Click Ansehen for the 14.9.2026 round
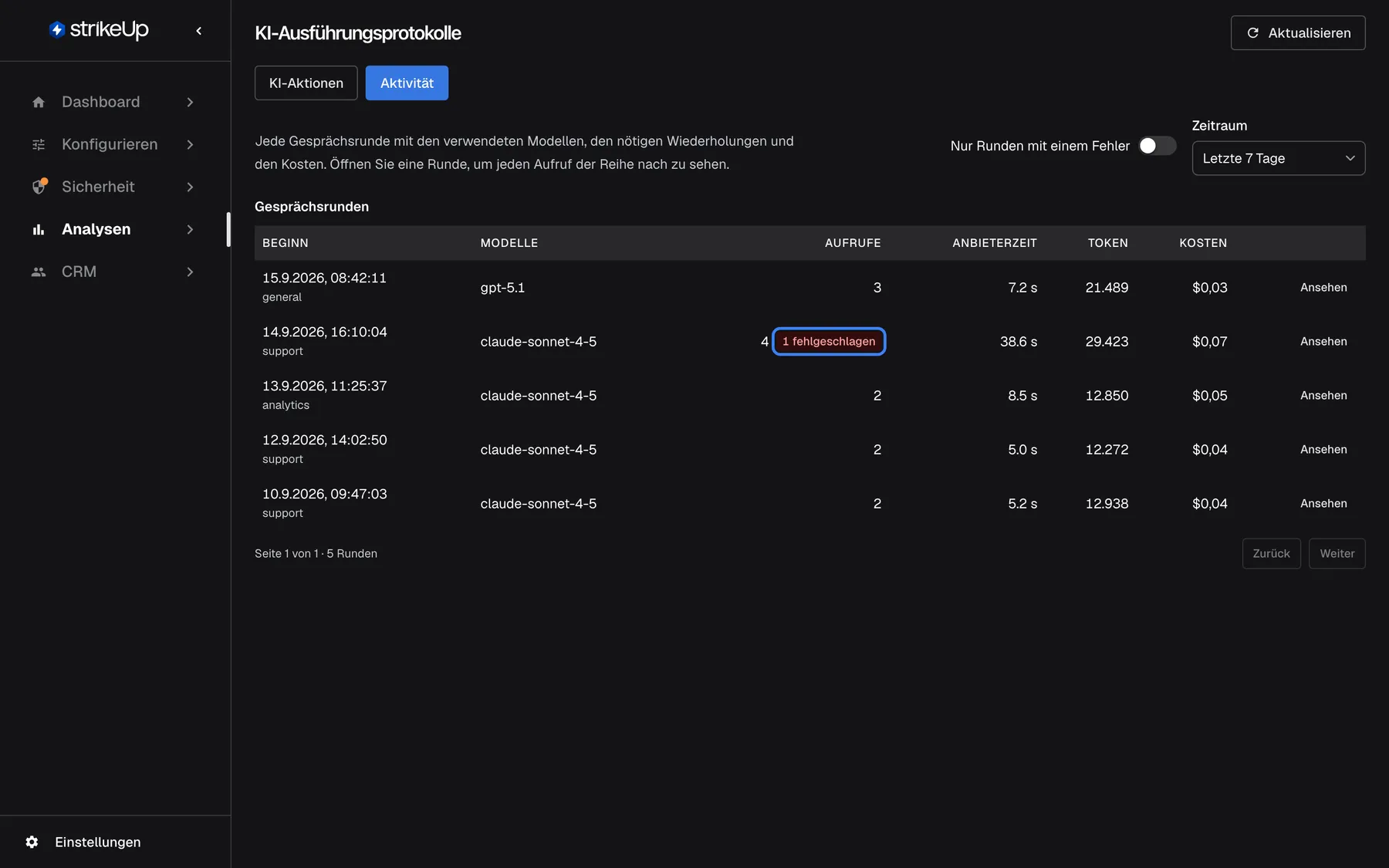This screenshot has height=868, width=1389. tap(1323, 341)
